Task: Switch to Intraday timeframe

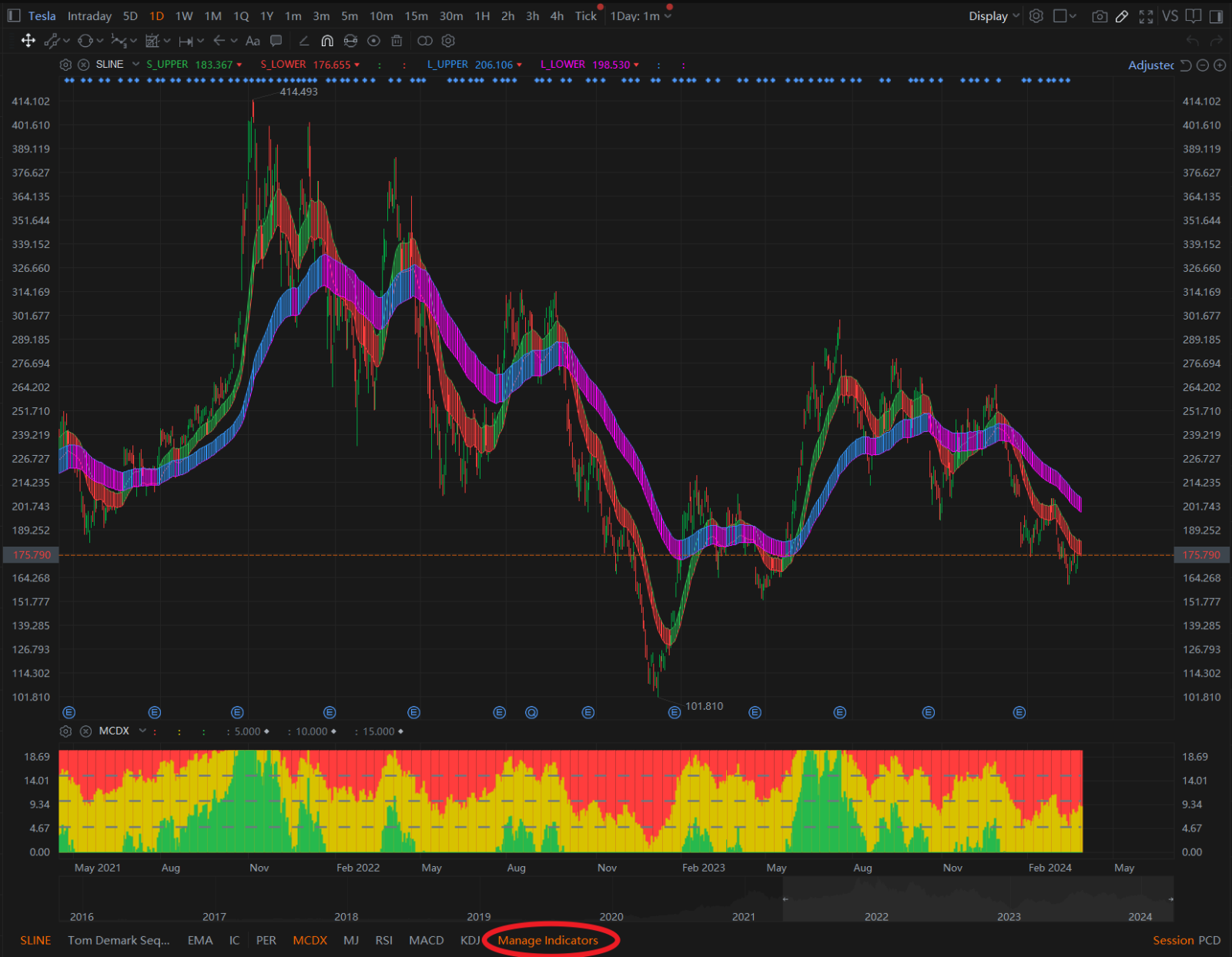Action: [89, 15]
